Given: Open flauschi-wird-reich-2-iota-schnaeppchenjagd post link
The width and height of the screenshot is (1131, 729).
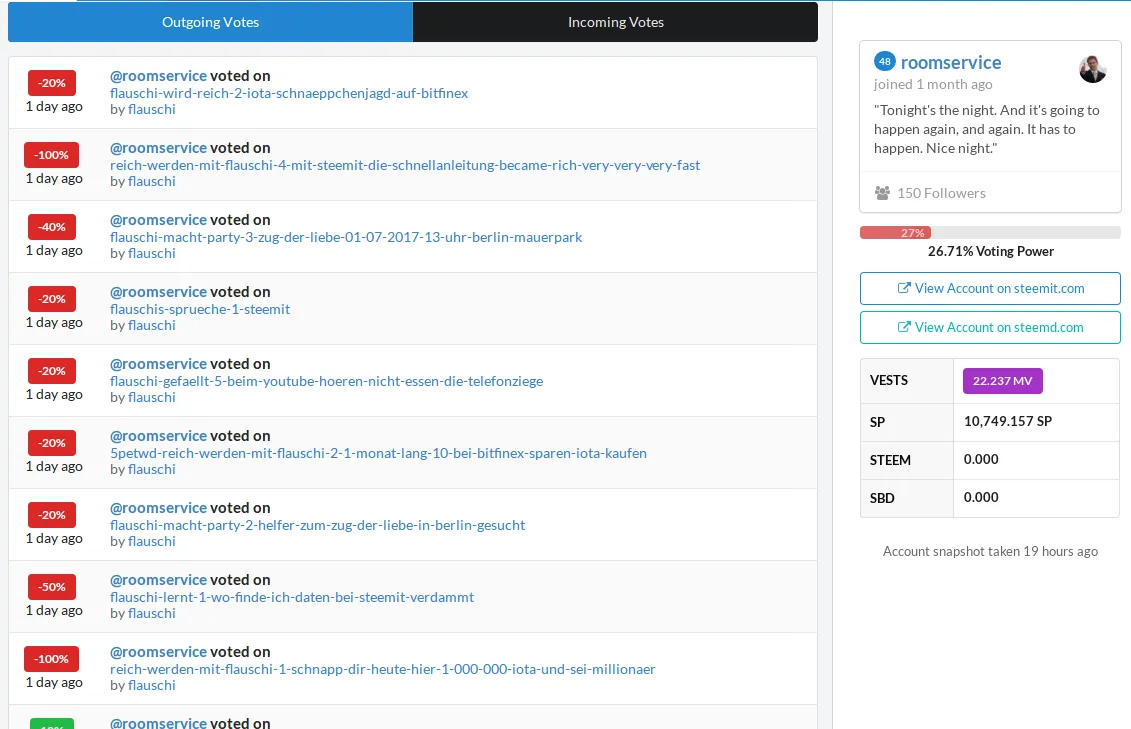Looking at the screenshot, I should tap(289, 93).
